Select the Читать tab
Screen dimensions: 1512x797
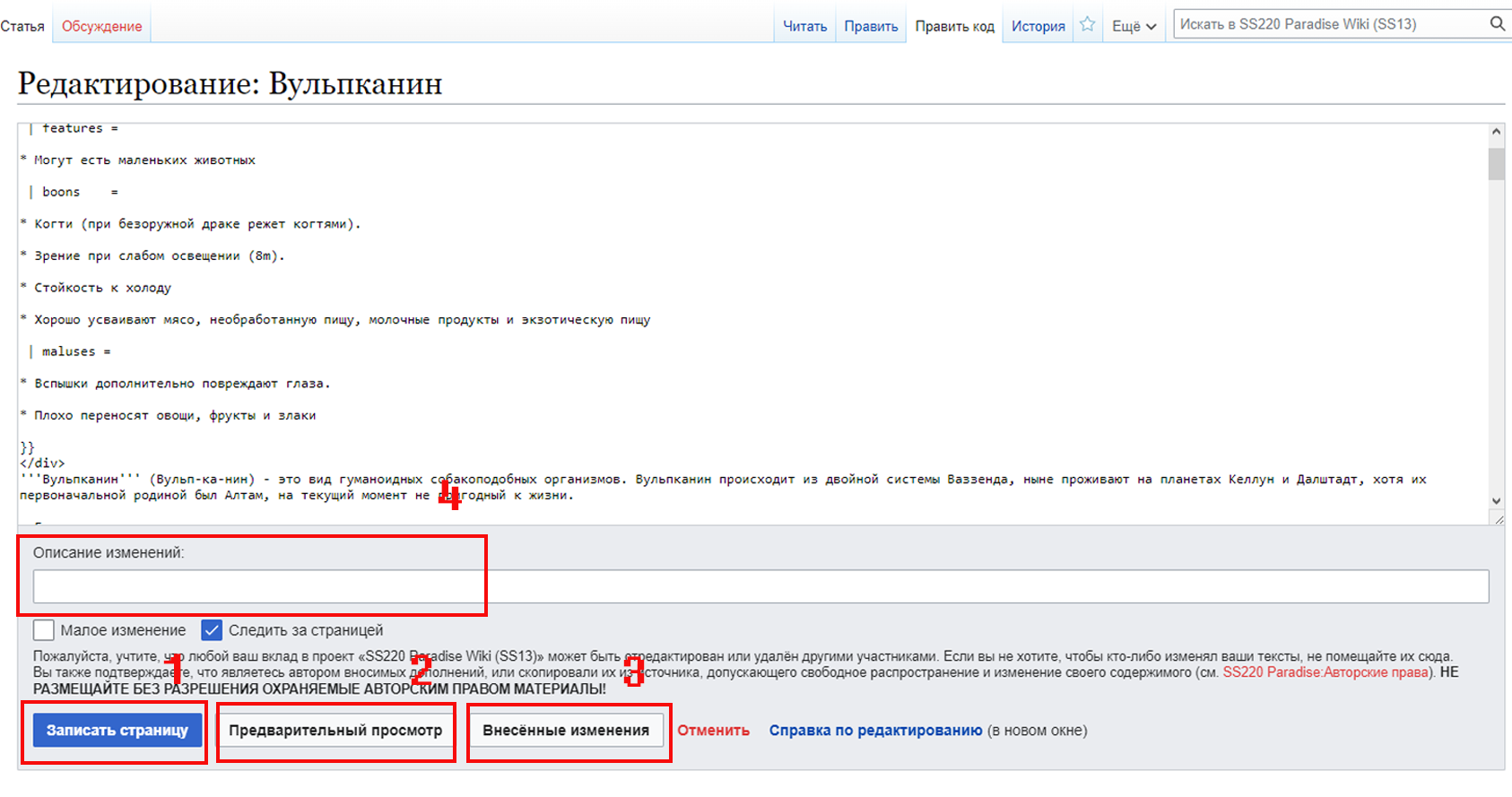(x=804, y=26)
